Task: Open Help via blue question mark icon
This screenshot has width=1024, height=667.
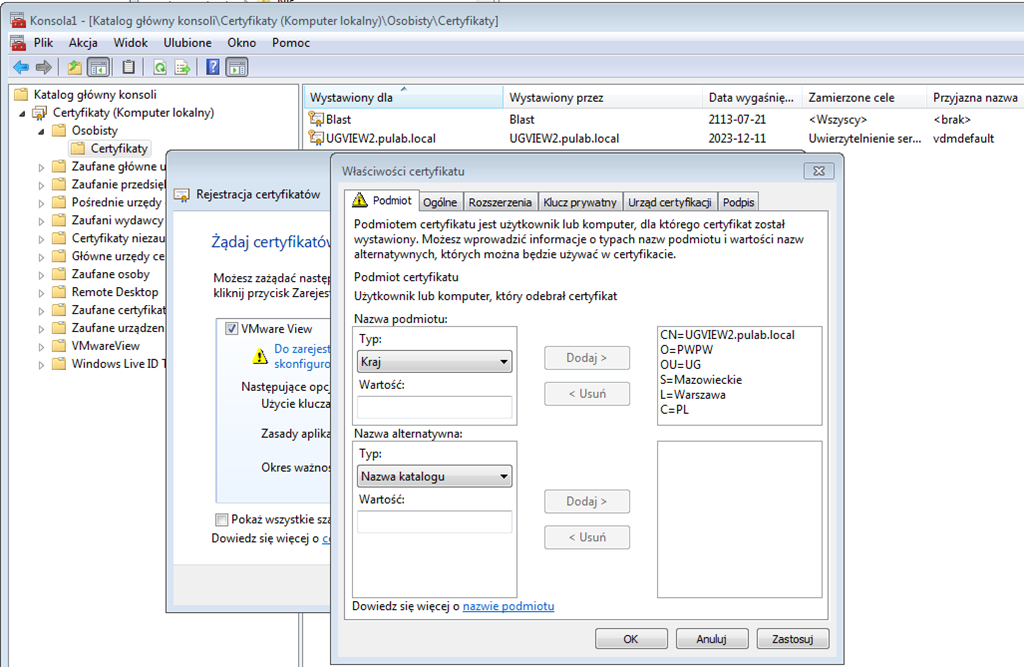Action: [213, 67]
